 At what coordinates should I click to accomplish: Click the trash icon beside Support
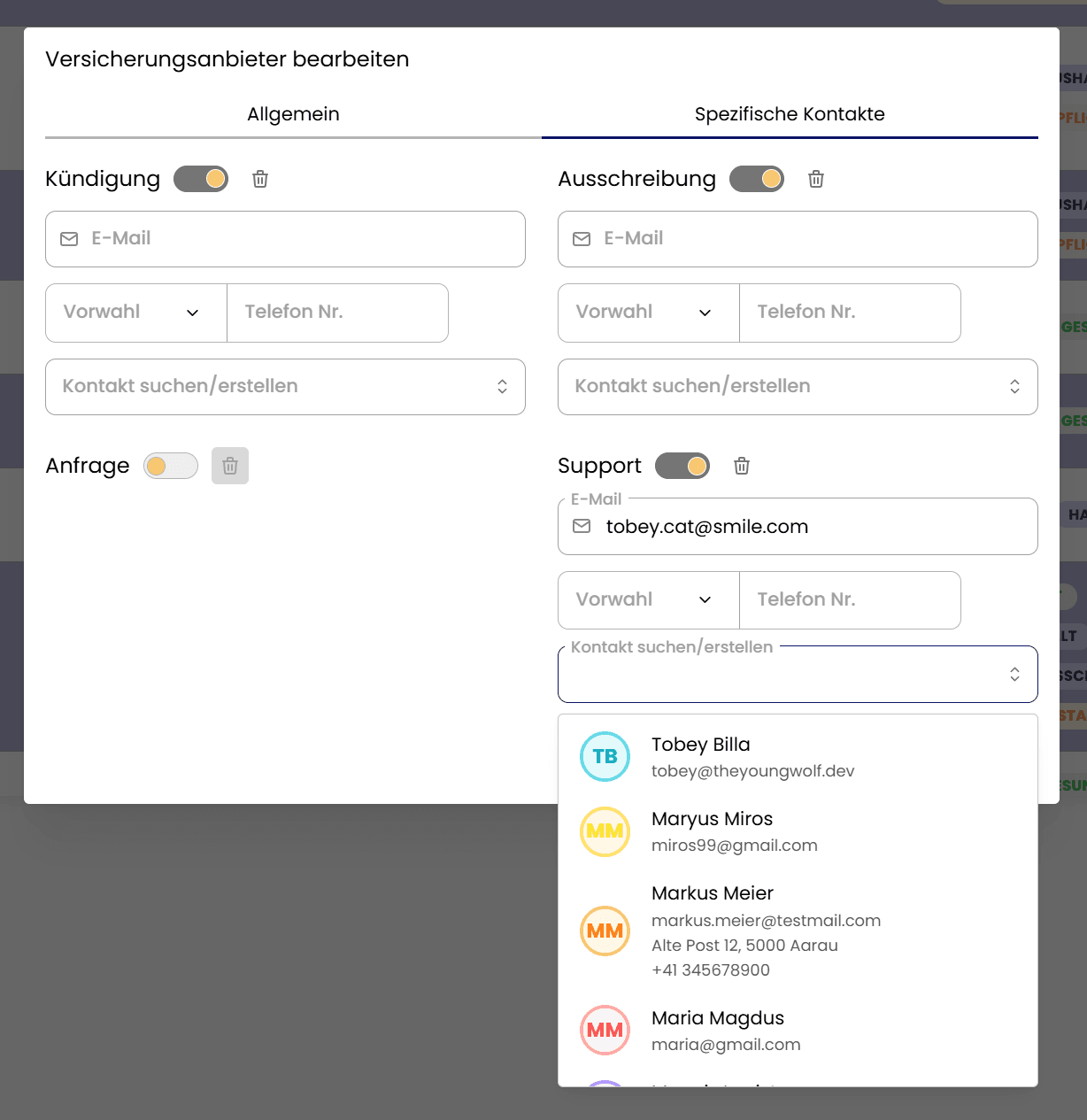(742, 466)
